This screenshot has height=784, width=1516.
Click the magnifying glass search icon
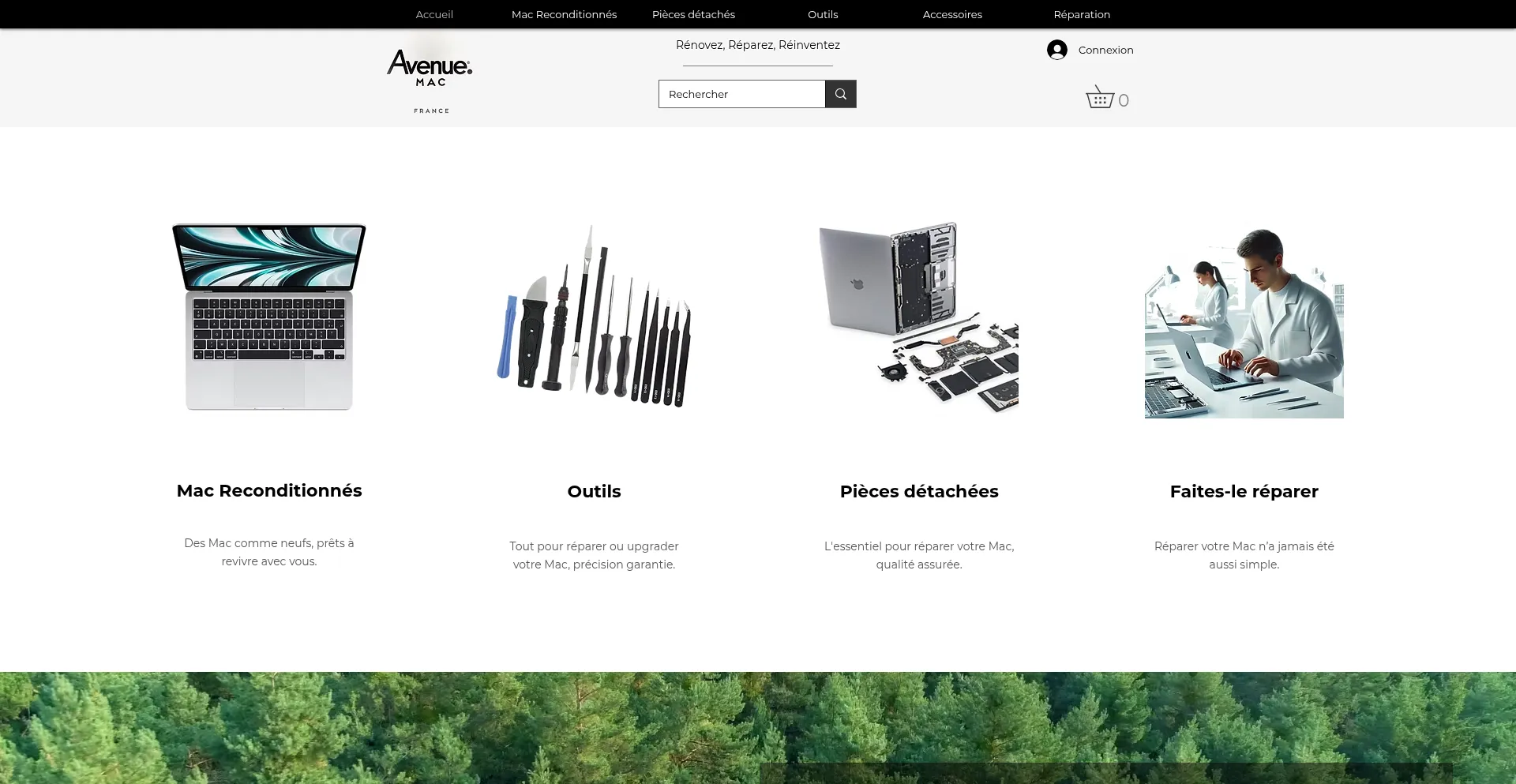[840, 94]
